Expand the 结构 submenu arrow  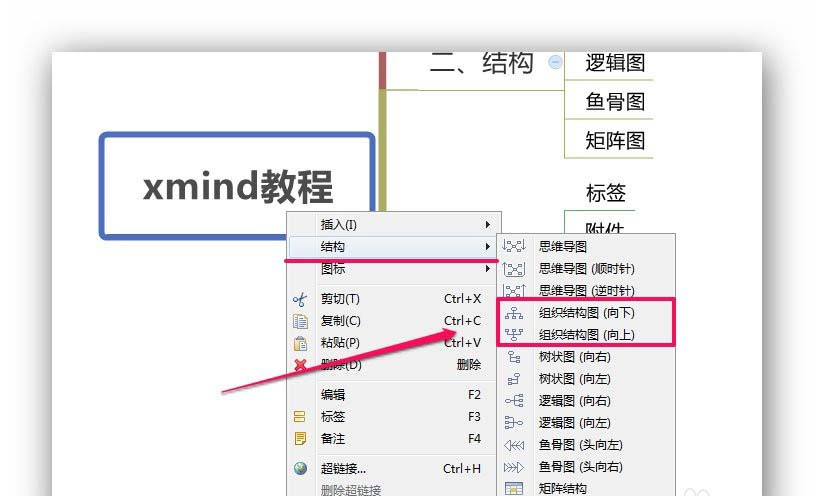click(x=487, y=247)
